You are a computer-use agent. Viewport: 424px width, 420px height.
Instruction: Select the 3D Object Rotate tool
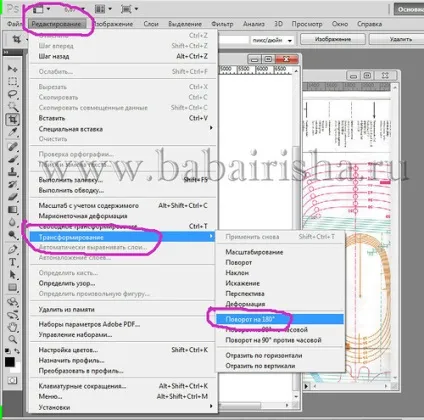(x=13, y=302)
